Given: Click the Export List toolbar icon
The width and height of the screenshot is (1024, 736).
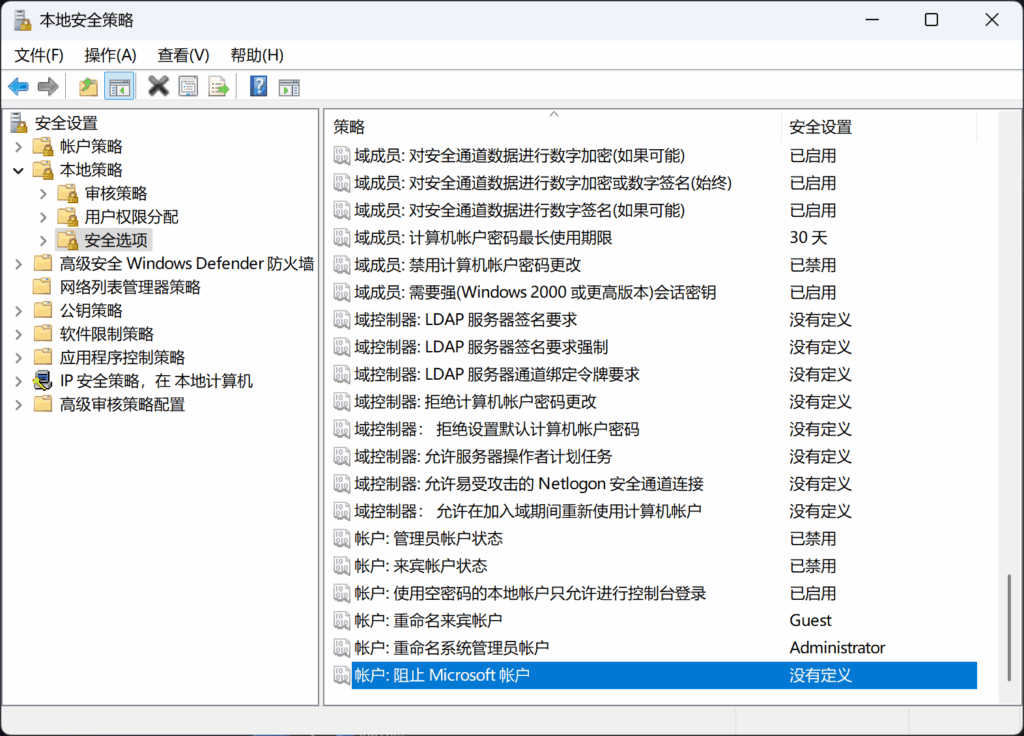Looking at the screenshot, I should tap(219, 86).
